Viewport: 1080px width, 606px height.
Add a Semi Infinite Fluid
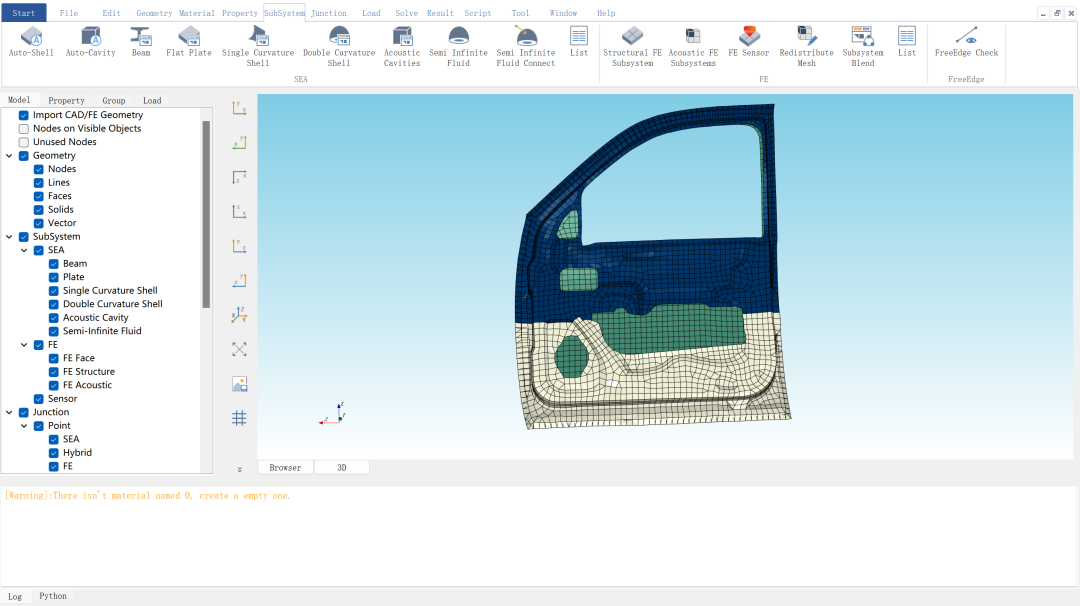point(458,46)
